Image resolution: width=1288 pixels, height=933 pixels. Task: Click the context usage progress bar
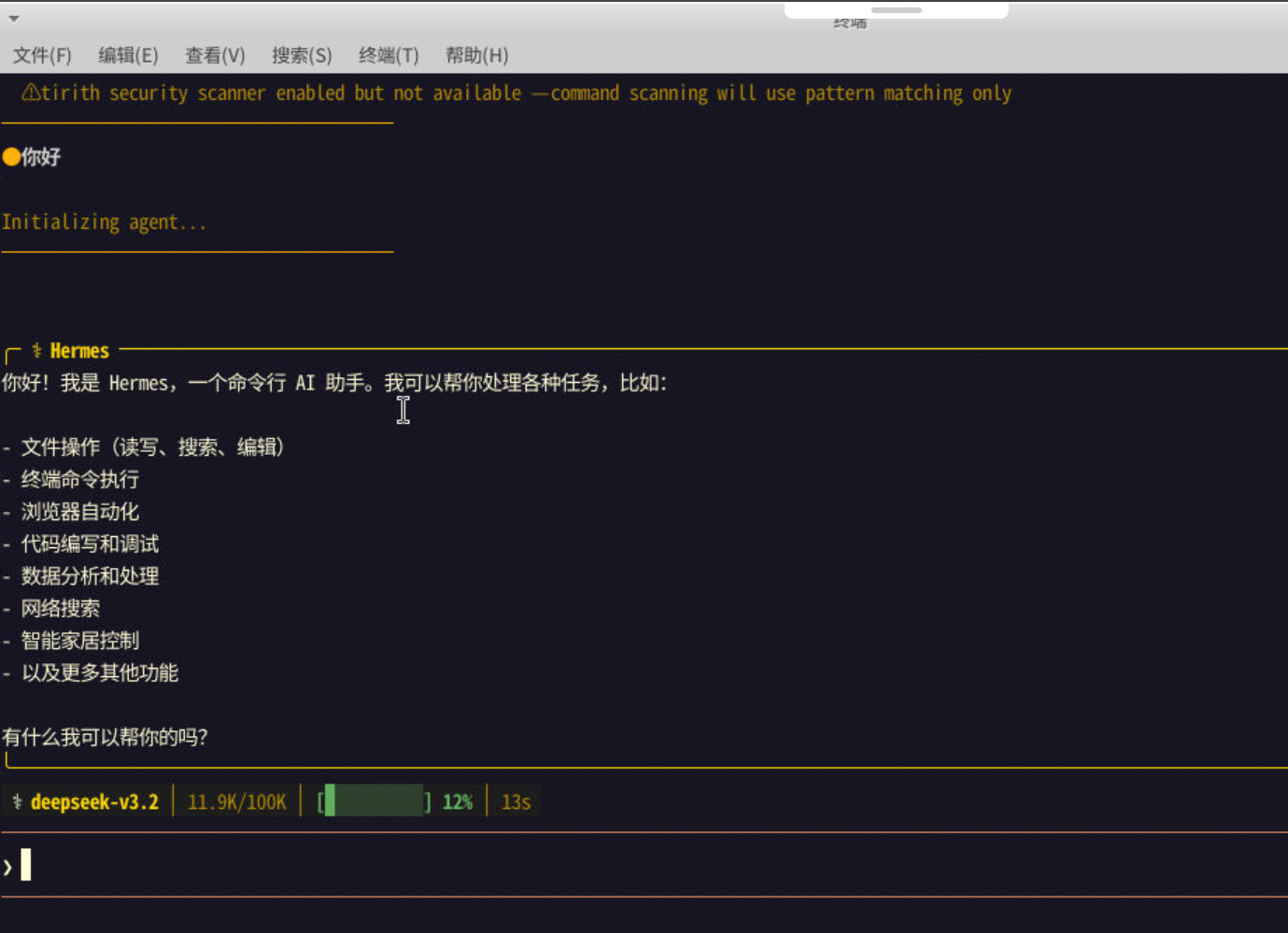point(374,801)
